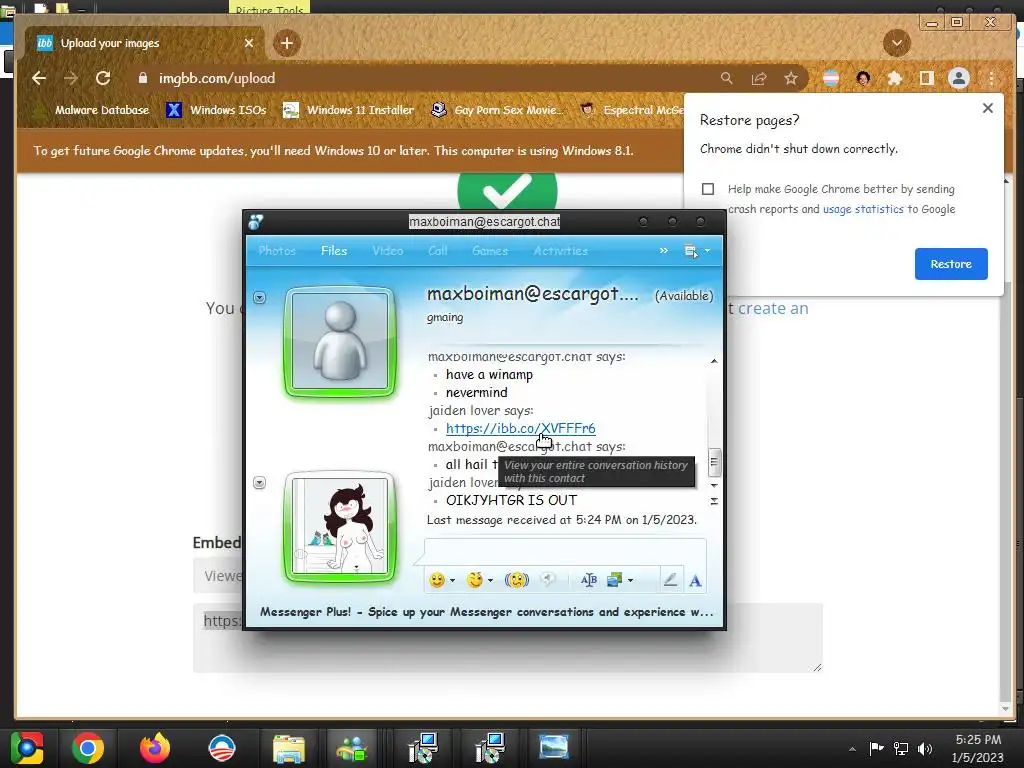Image resolution: width=1024 pixels, height=768 pixels.
Task: Click the Restore button
Action: tap(951, 264)
